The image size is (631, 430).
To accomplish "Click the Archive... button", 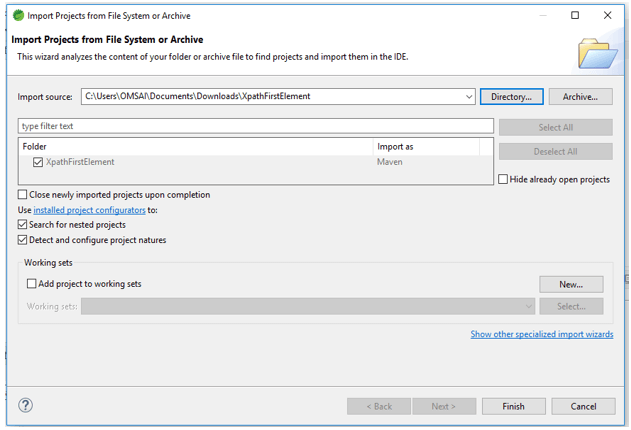I will [x=580, y=97].
